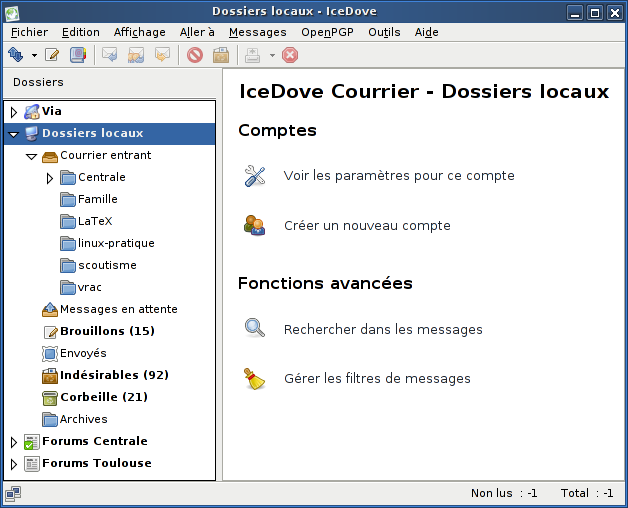The width and height of the screenshot is (628, 508).
Task: Open the Get Mail dropdown arrow
Action: click(x=34, y=55)
